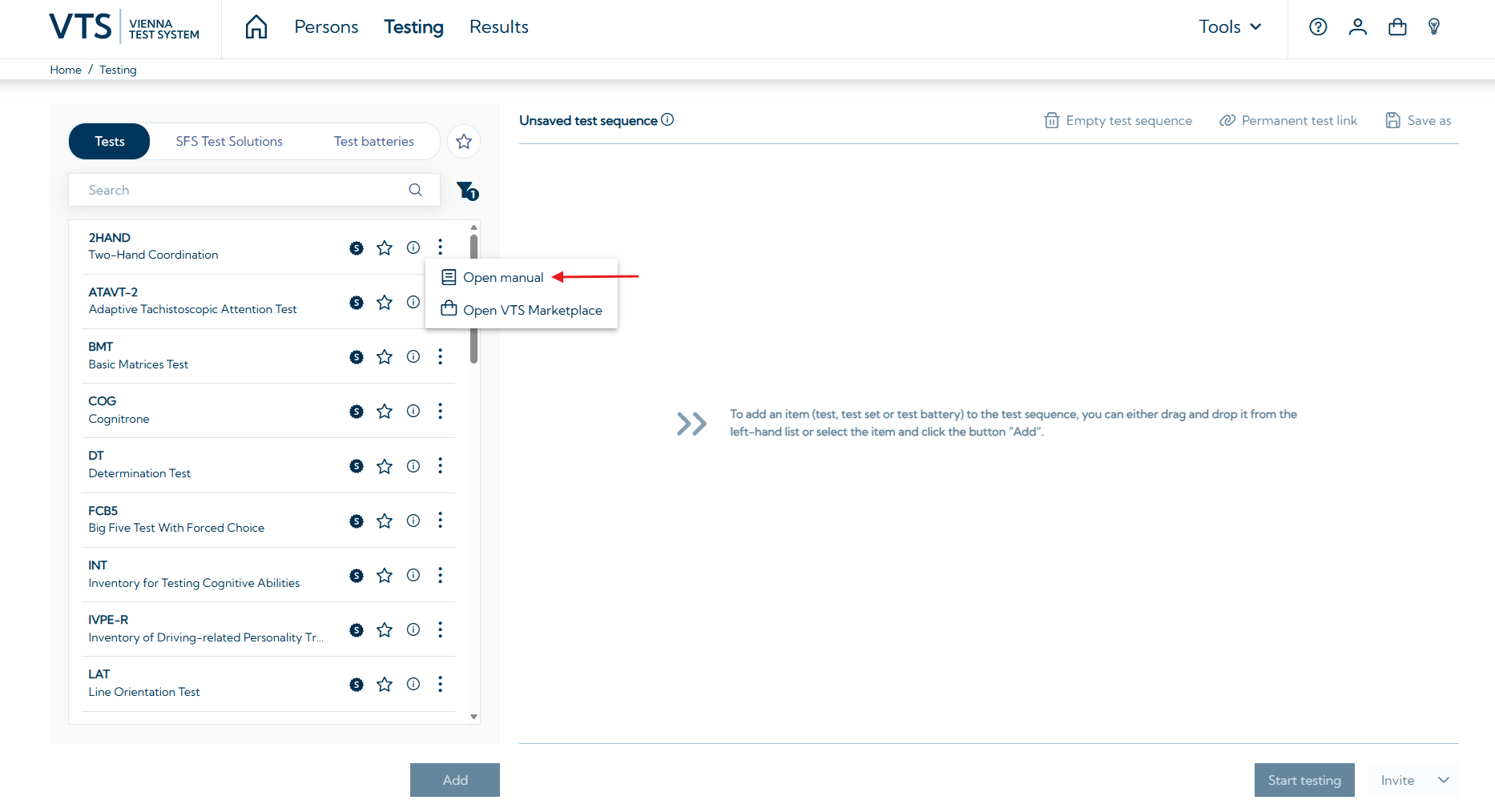
Task: Click the info icon beside Unsaved test sequence
Action: click(x=667, y=119)
